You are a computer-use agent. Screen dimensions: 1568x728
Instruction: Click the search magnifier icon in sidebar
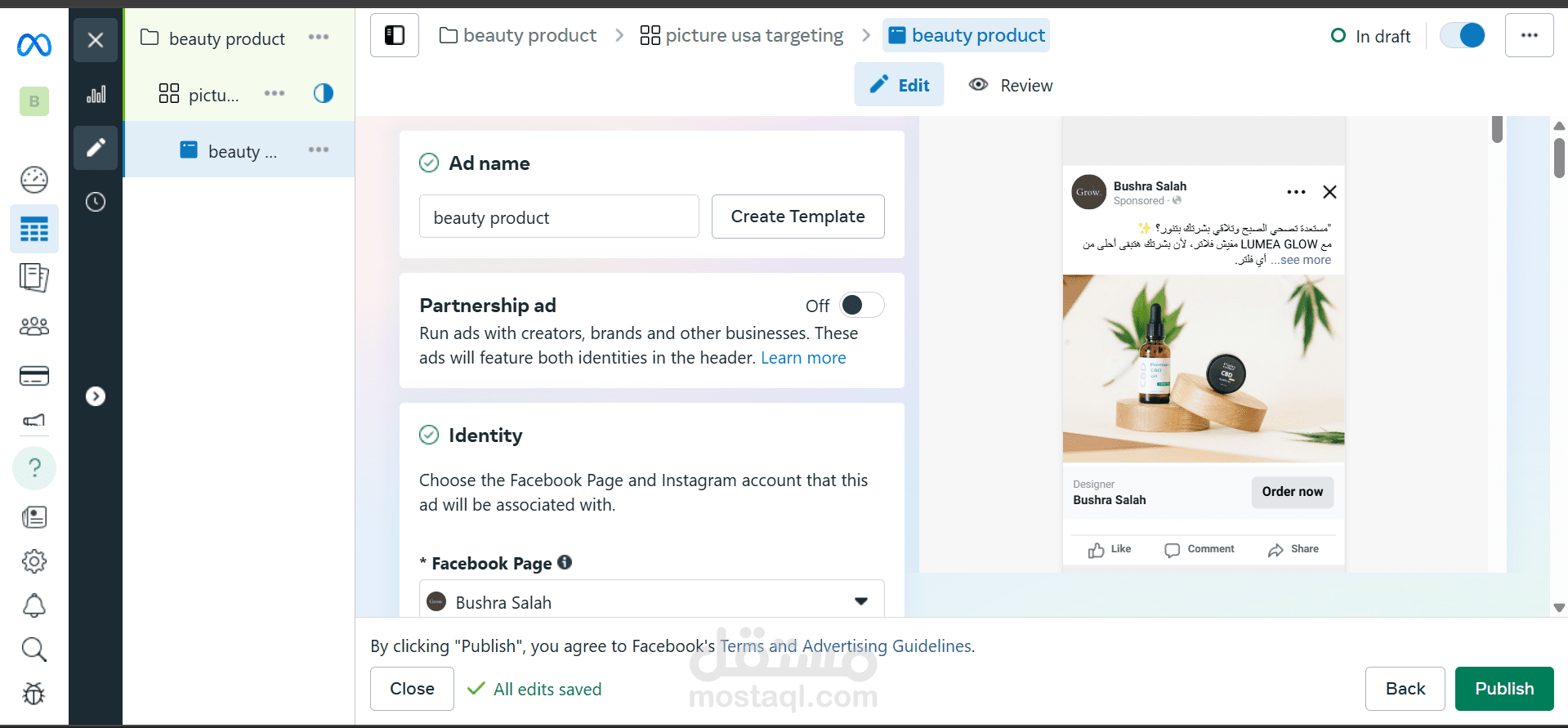pyautogui.click(x=34, y=650)
